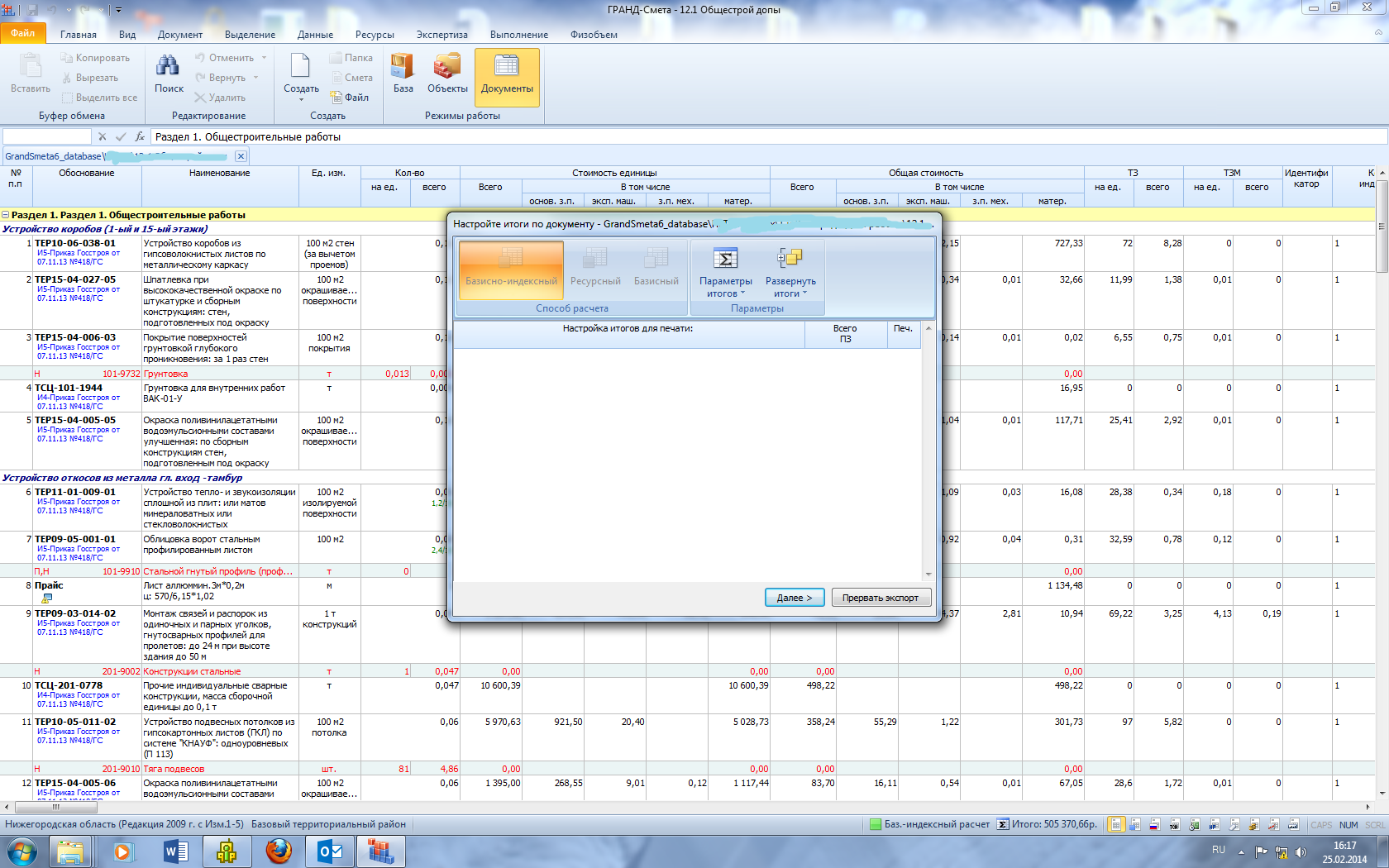Switch to the Ресурсы ribbon tab
The image size is (1389, 868).
375,35
